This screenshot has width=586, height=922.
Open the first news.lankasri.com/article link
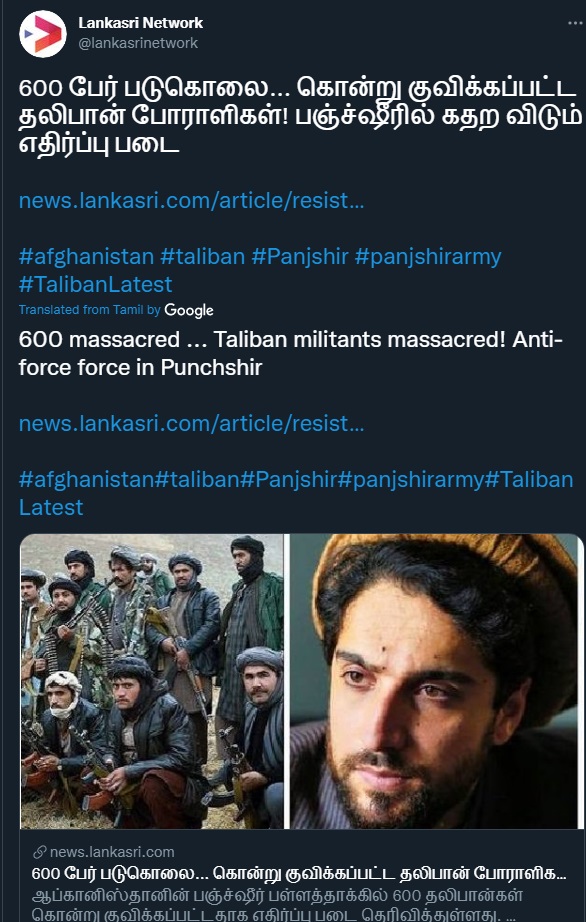192,201
